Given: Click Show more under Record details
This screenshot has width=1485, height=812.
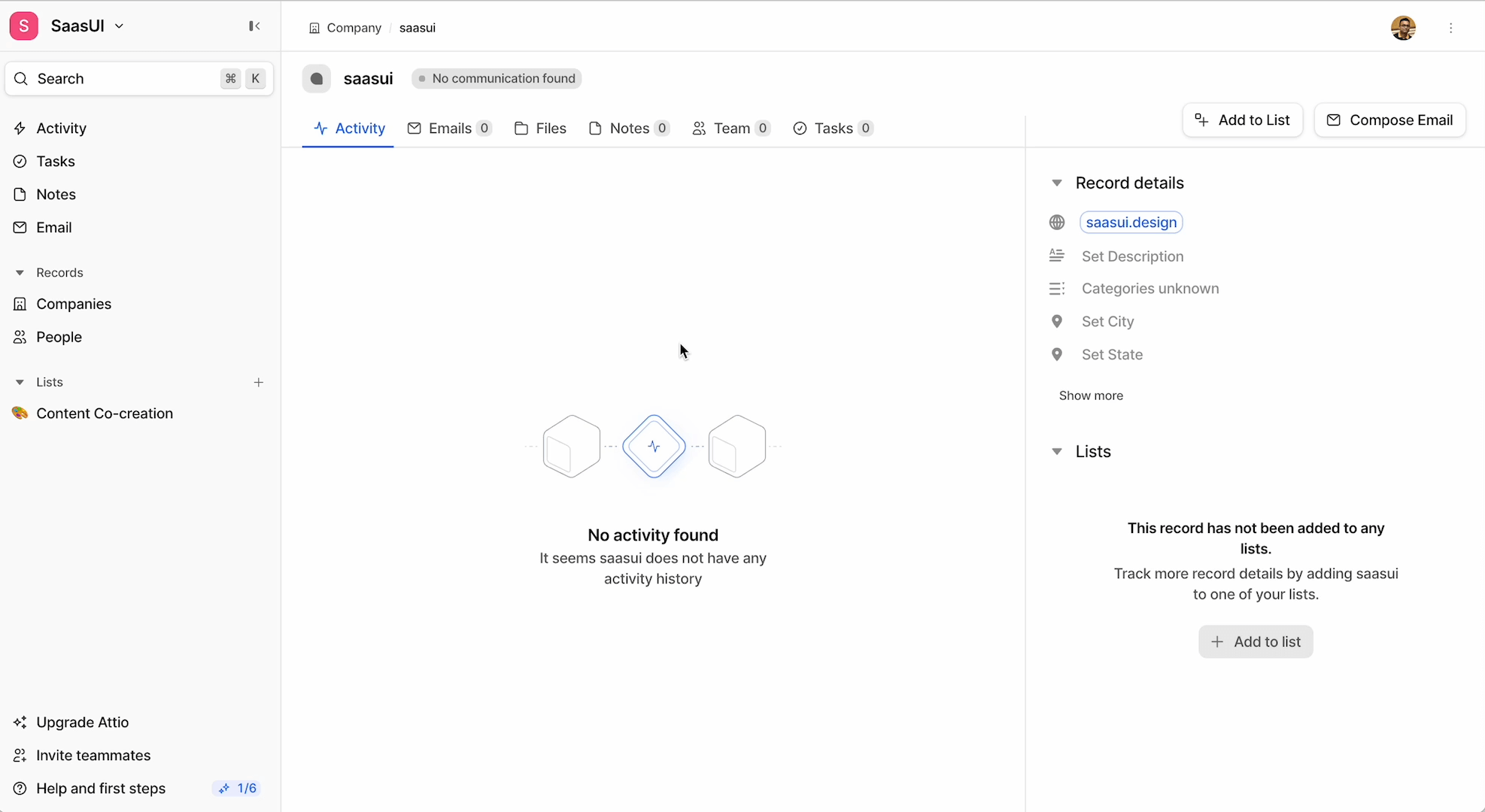Looking at the screenshot, I should 1091,396.
